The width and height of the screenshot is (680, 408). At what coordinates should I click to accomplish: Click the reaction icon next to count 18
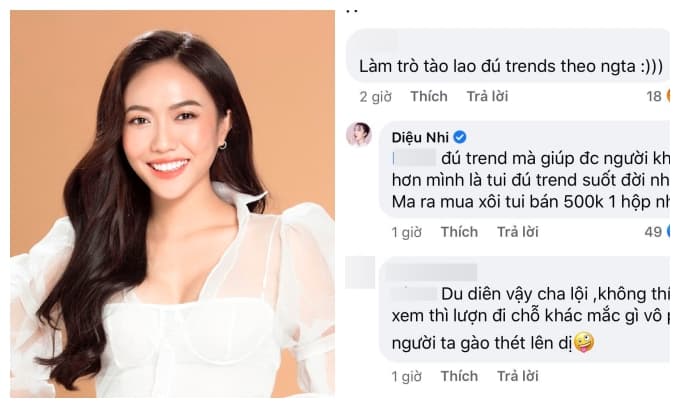pos(668,96)
